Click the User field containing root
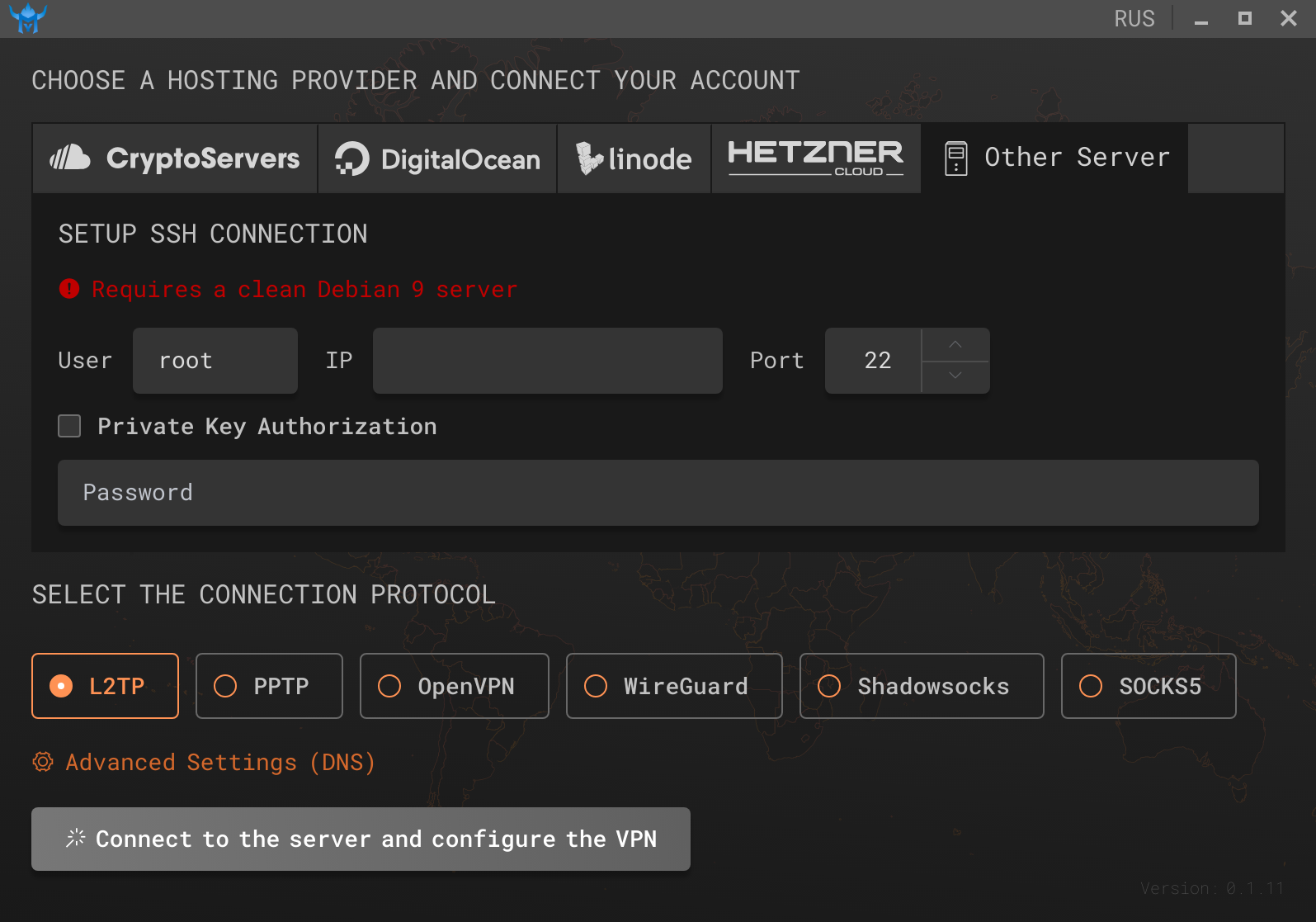Screen dimensions: 1316x922 (x=215, y=361)
